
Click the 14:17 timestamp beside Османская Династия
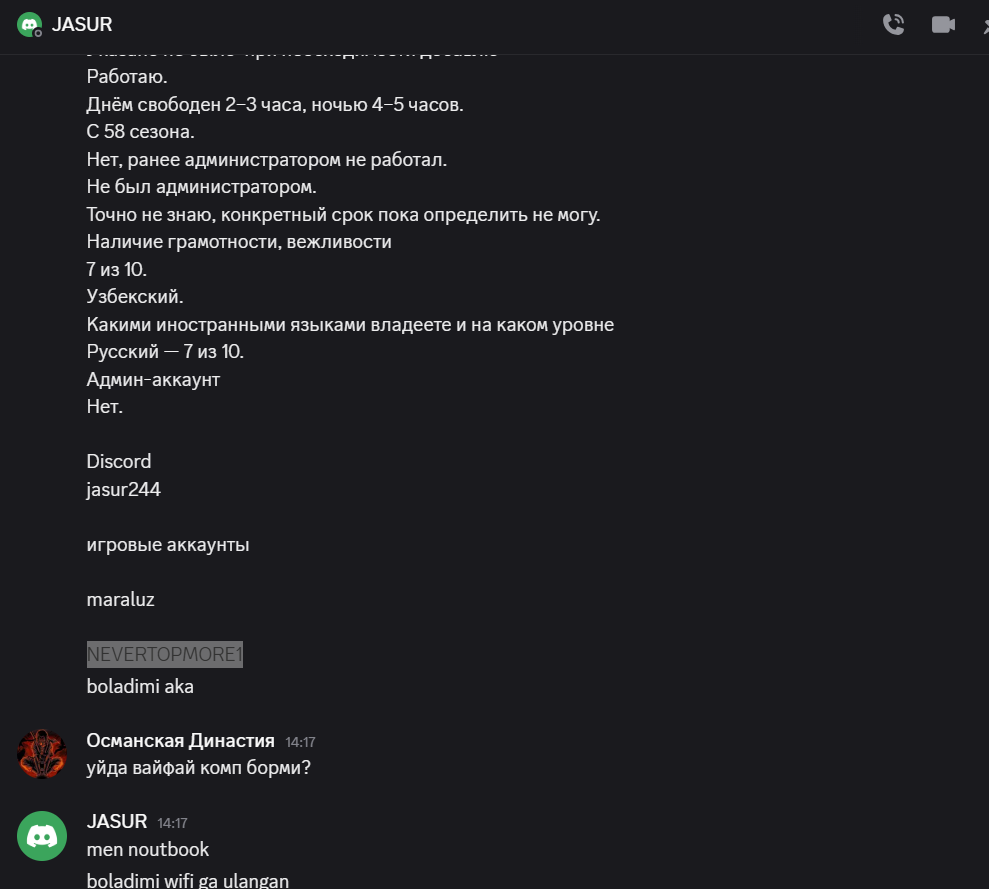click(x=300, y=742)
